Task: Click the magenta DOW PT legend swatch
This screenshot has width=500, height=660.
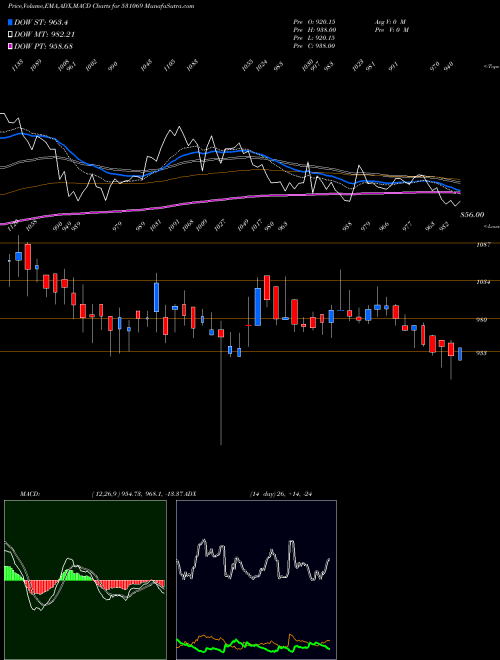Action: click(x=10, y=46)
